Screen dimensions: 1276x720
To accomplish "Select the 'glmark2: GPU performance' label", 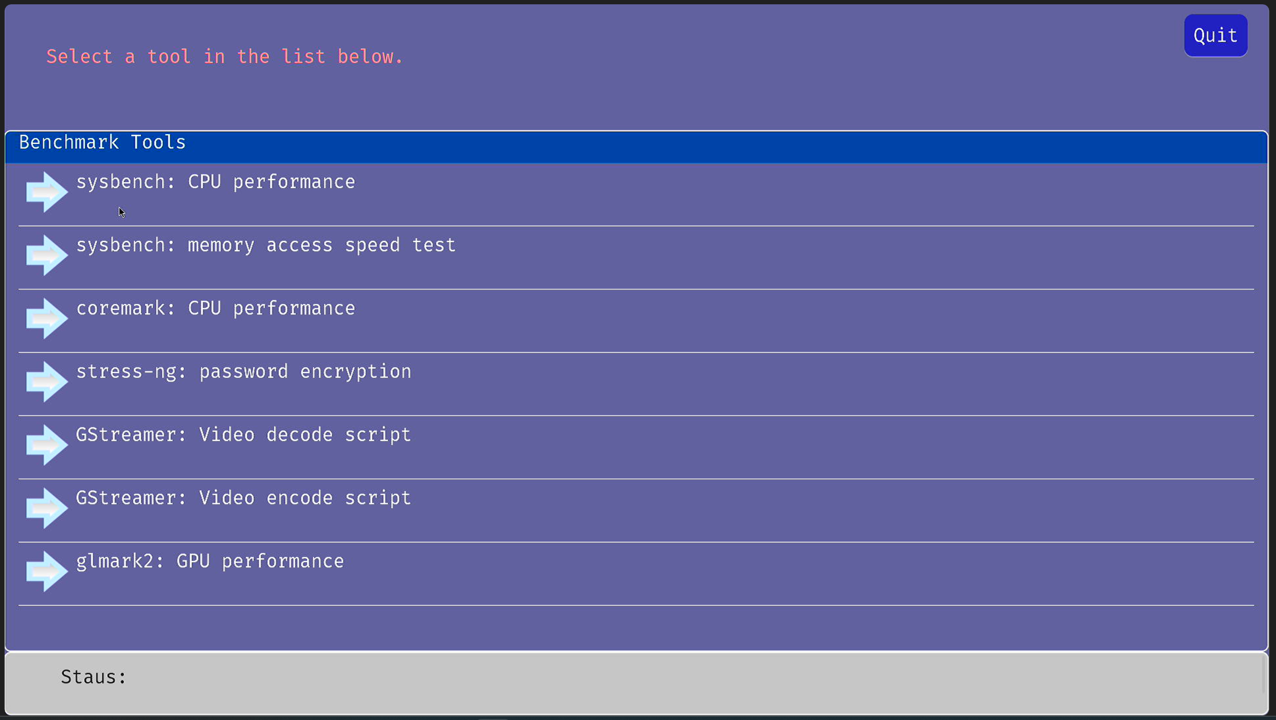I will coord(210,561).
